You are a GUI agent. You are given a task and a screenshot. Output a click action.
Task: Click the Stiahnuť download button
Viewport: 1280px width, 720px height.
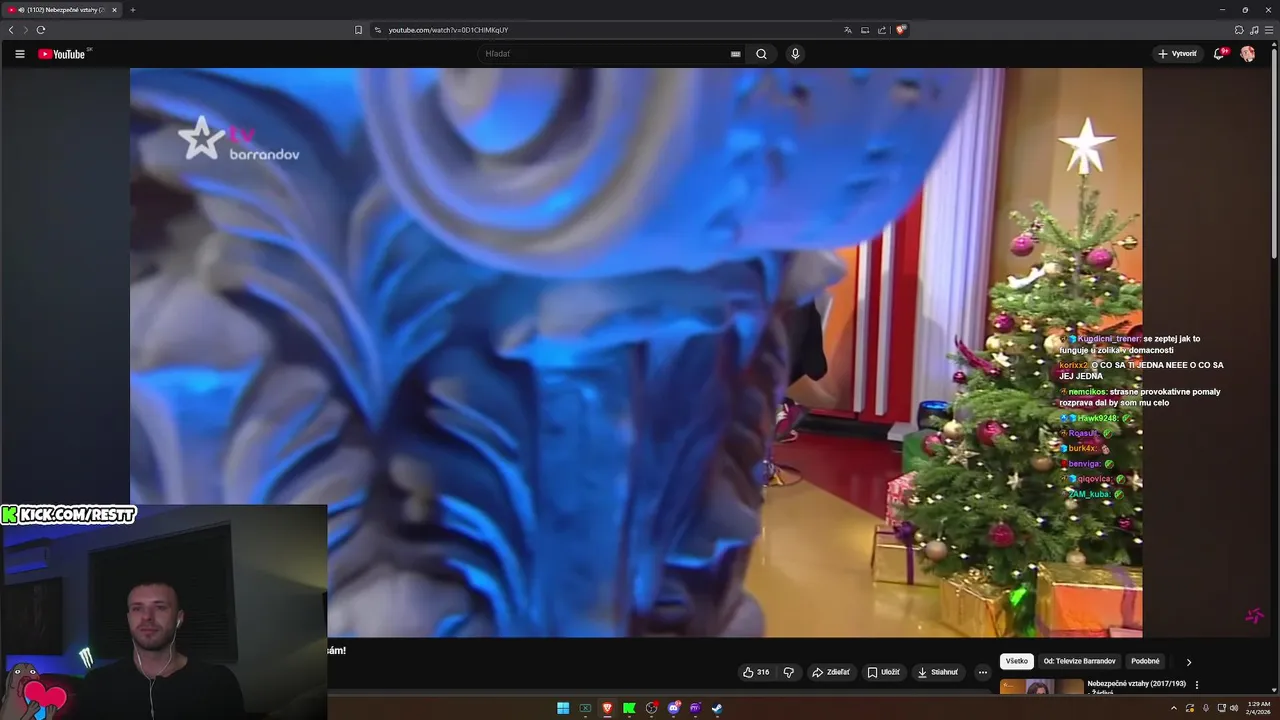click(x=938, y=672)
